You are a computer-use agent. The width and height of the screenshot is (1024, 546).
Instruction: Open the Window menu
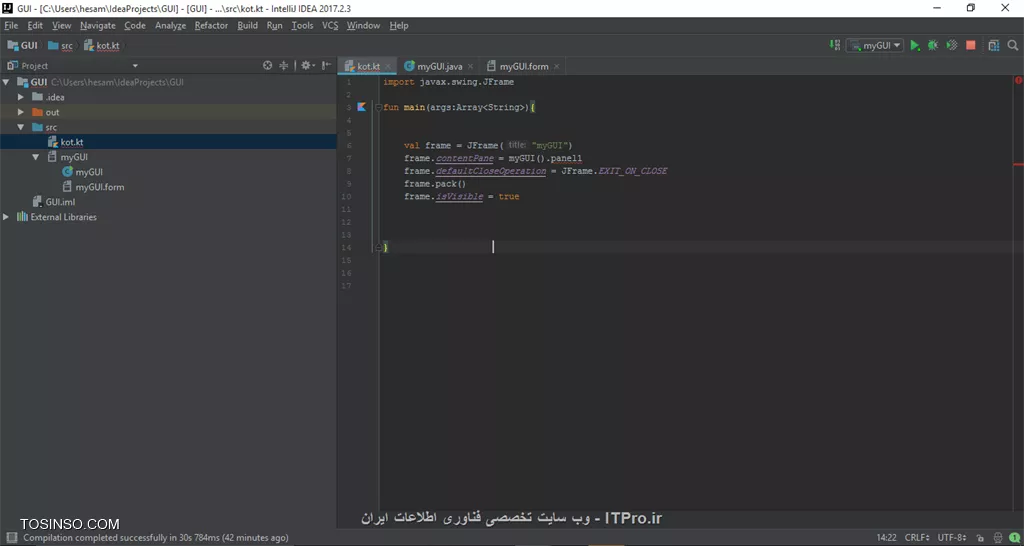363,25
